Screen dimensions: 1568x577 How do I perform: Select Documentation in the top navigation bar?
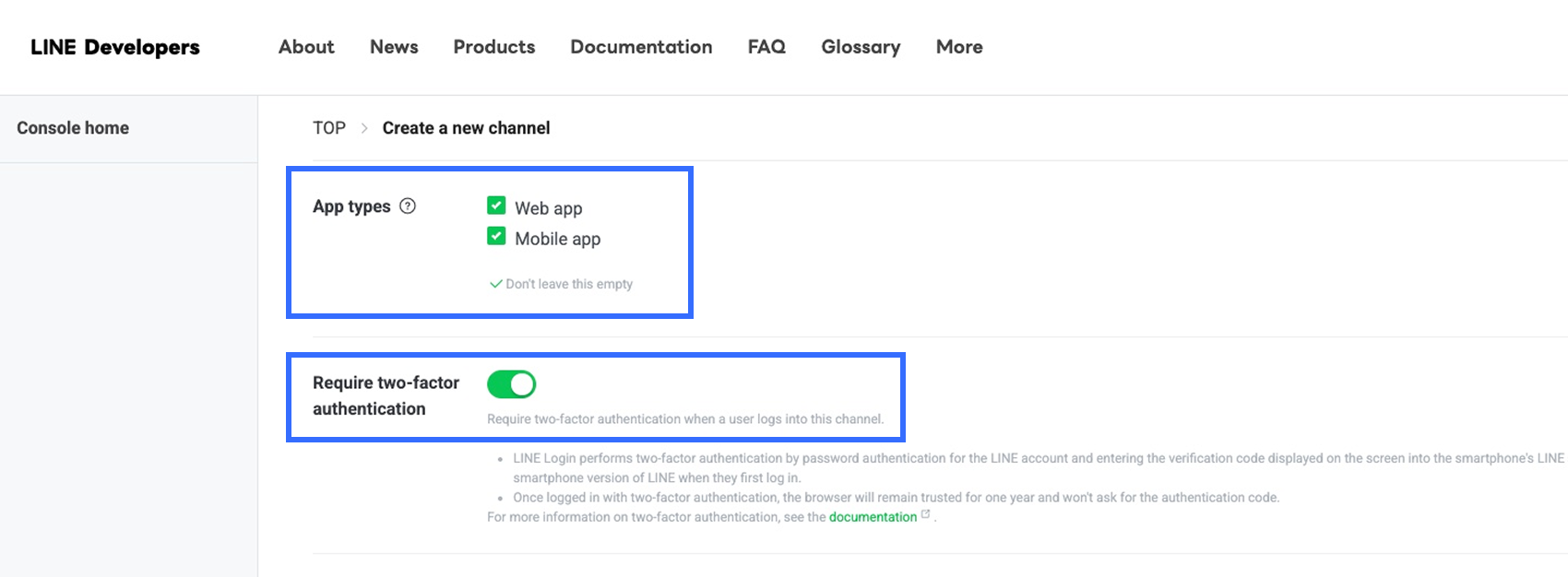(641, 47)
